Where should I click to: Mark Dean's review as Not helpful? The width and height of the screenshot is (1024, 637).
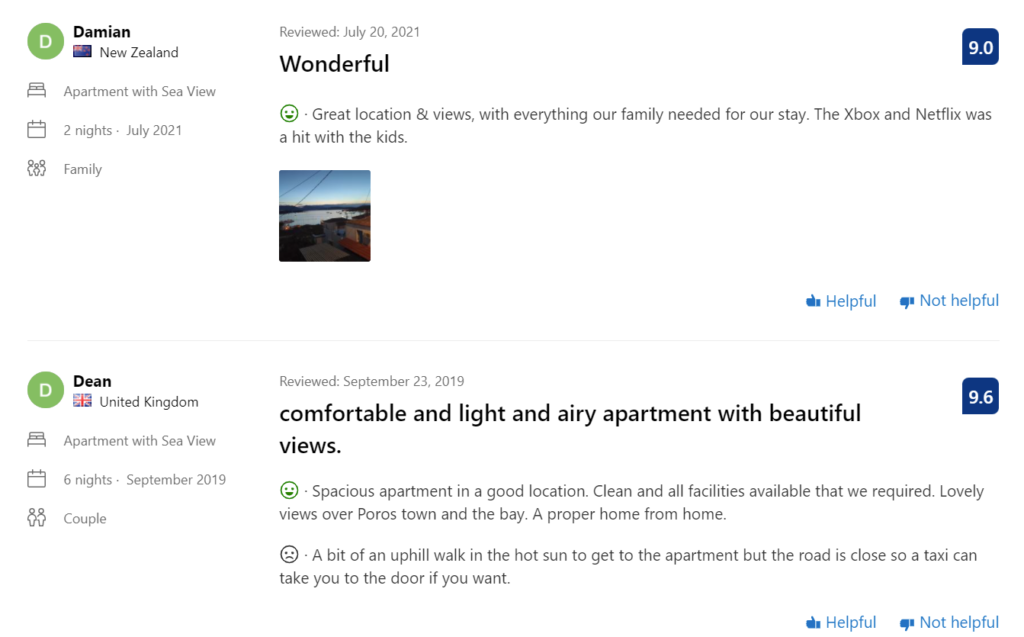pyautogui.click(x=949, y=622)
